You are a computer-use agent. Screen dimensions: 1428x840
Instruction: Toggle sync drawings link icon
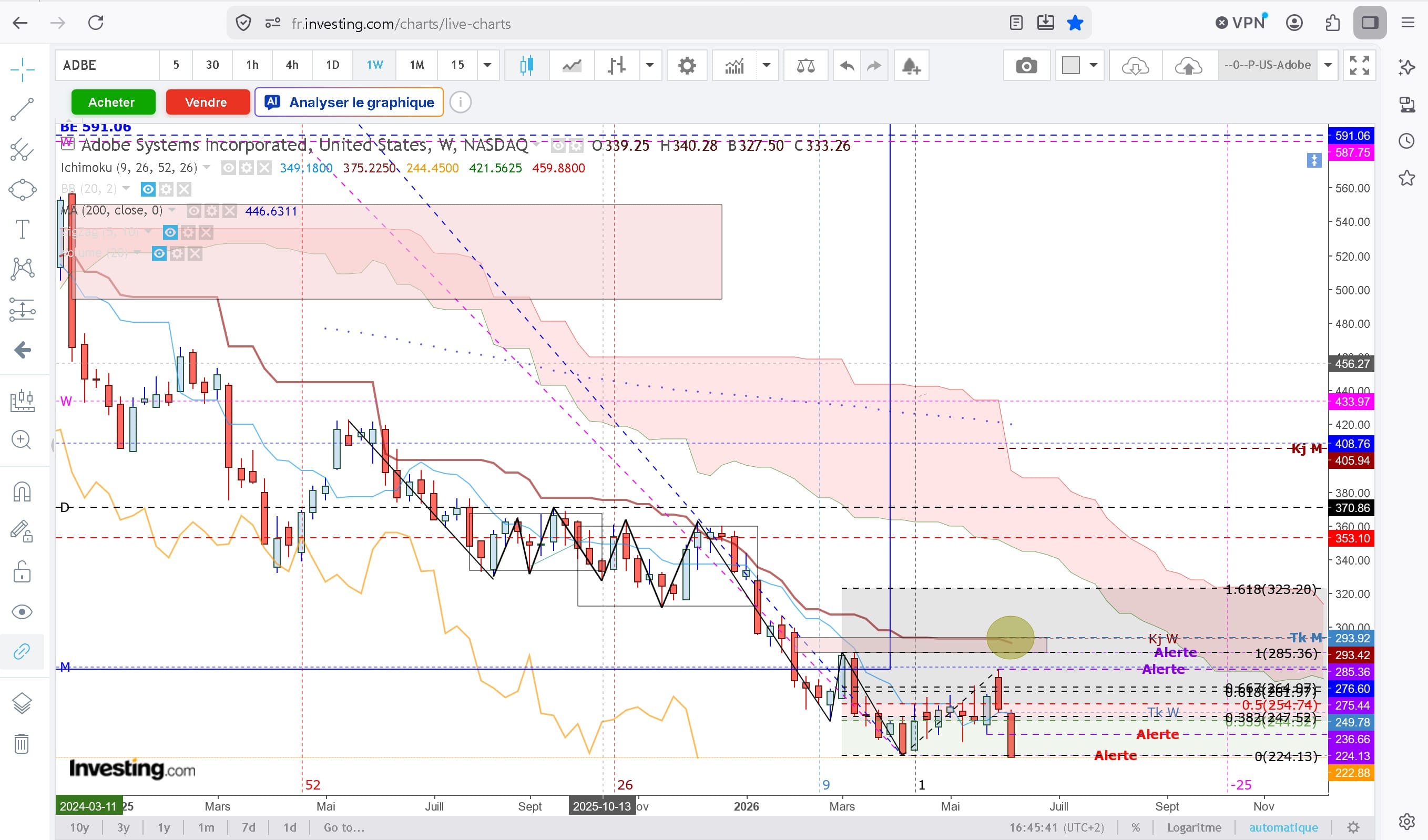(x=22, y=651)
